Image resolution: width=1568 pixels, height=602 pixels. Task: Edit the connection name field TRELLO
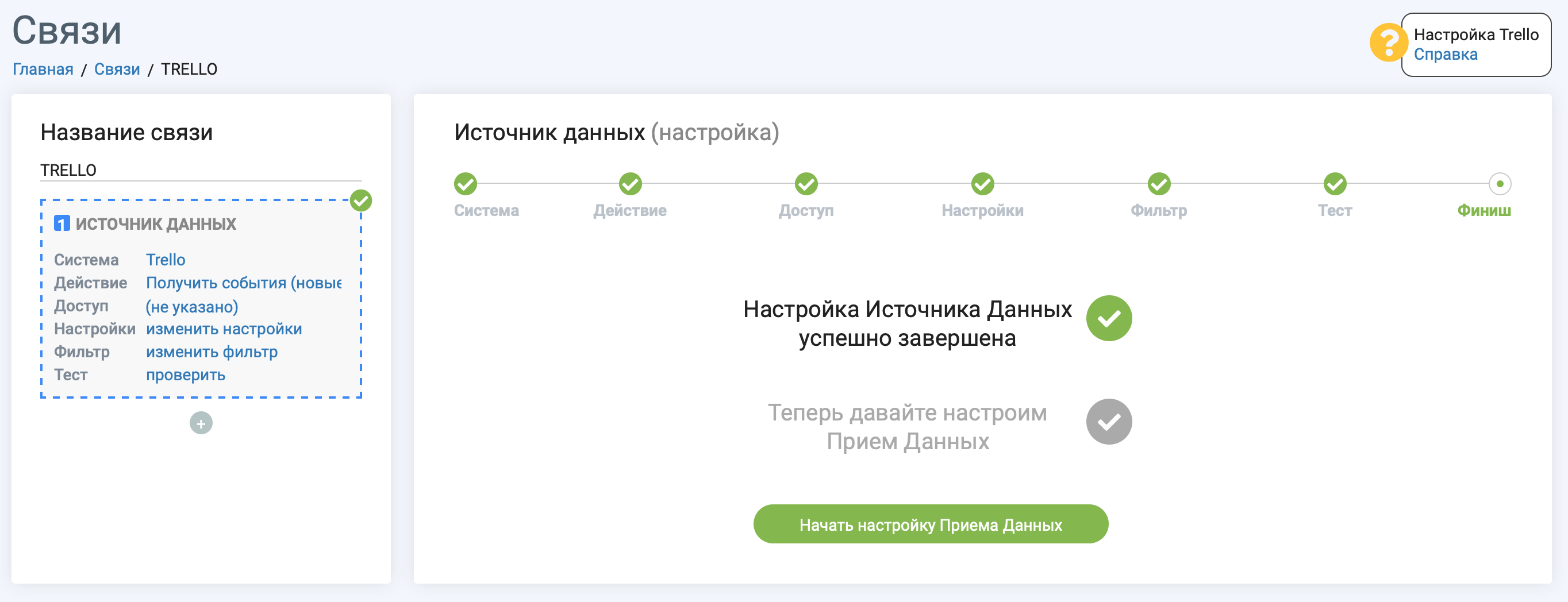(201, 170)
